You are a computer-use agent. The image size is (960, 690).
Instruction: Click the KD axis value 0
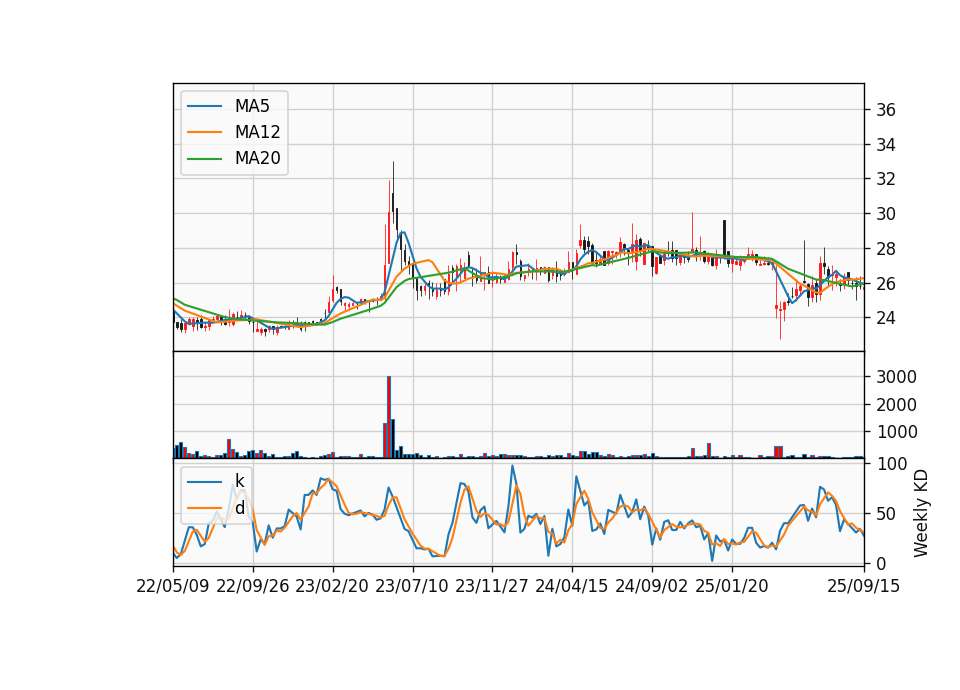pyautogui.click(x=880, y=564)
